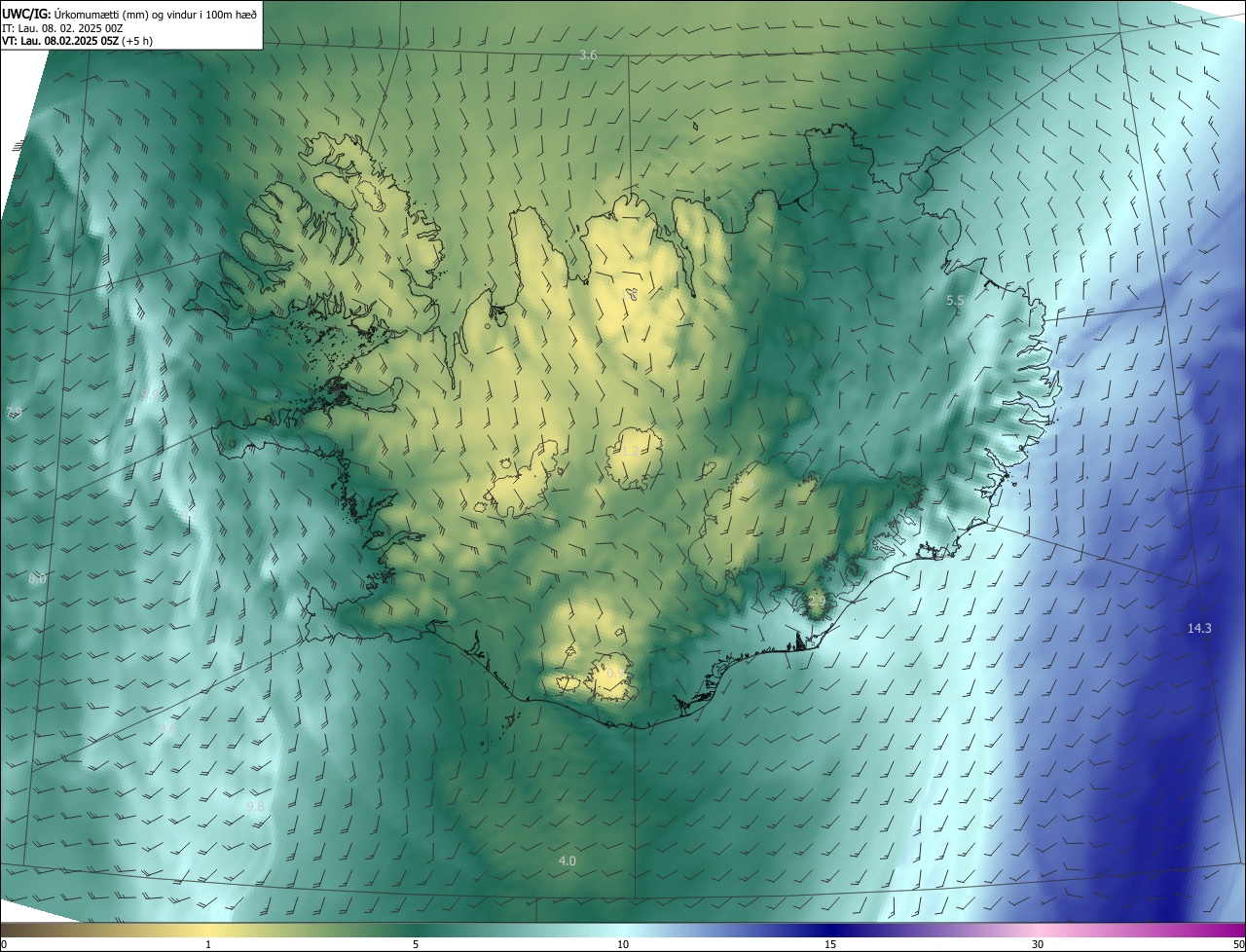Click the 1.2 value label on the central glacier
1246x952 pixels.
[630, 452]
